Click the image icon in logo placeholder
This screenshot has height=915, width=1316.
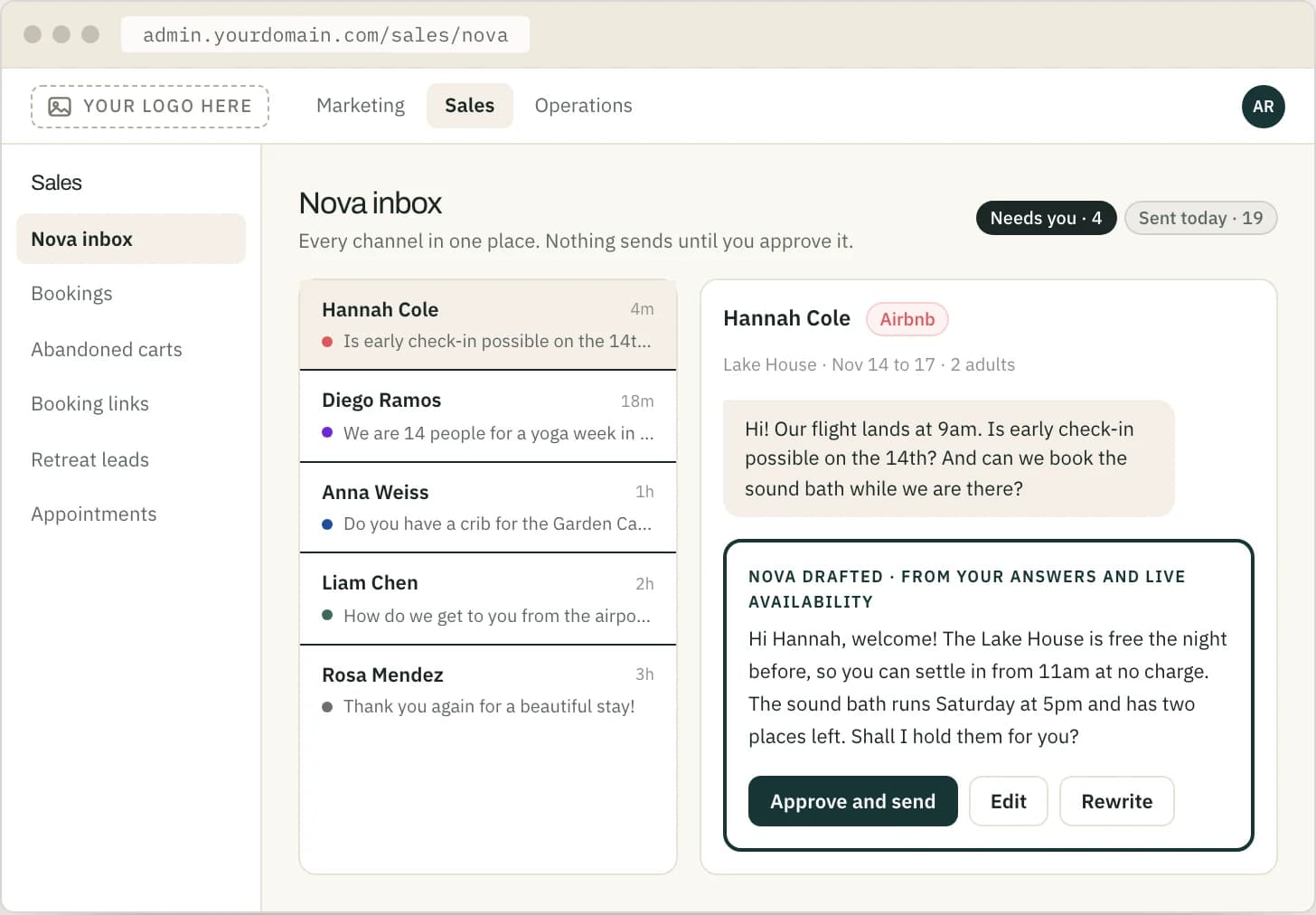pos(60,107)
